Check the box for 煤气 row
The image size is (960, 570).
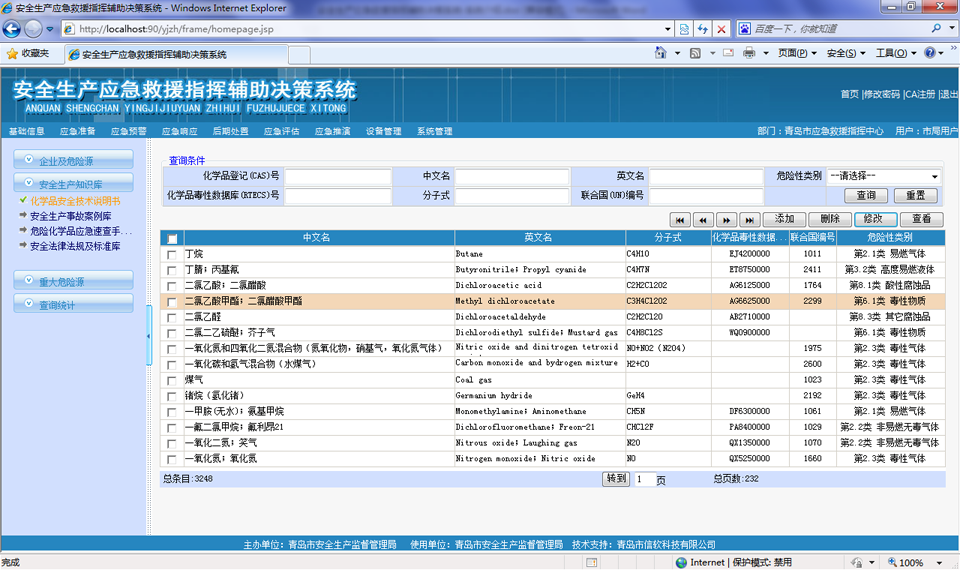tap(172, 380)
